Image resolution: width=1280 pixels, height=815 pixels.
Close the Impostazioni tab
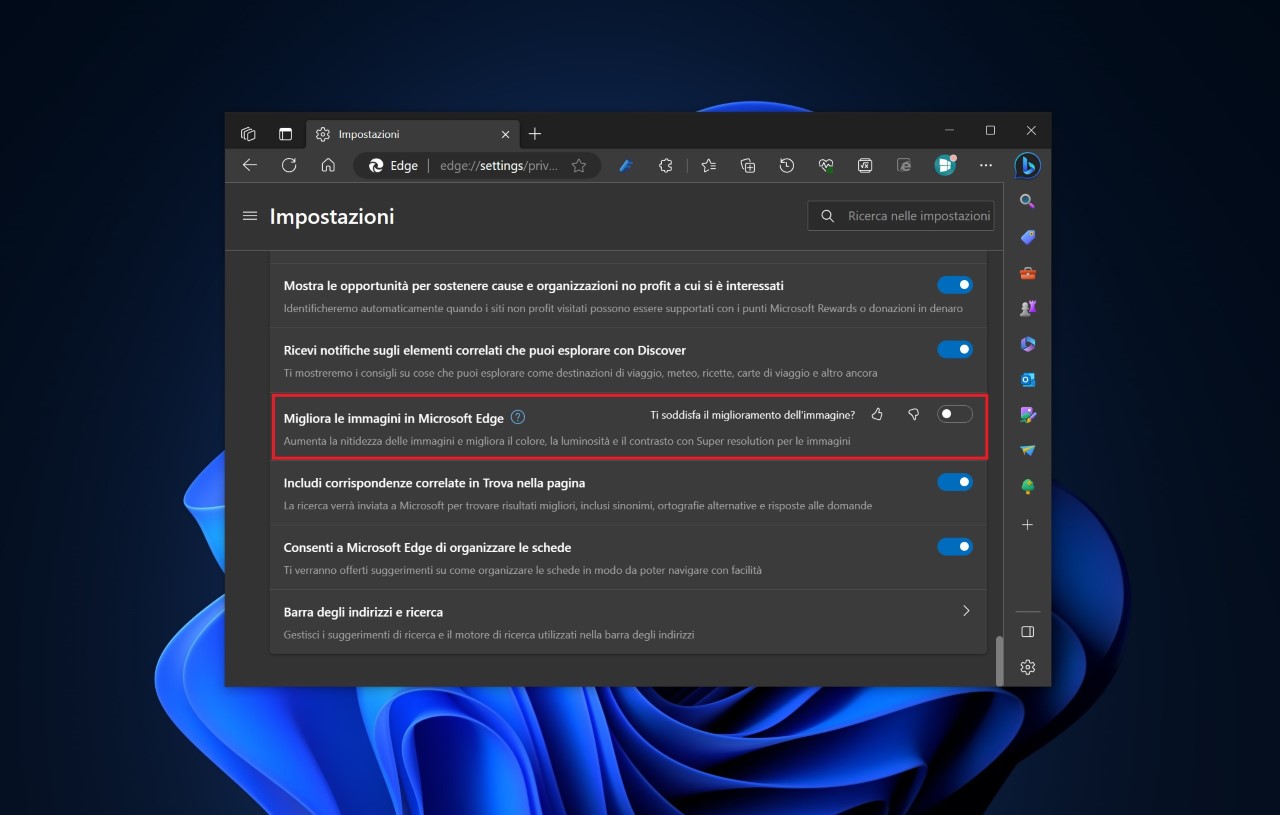505,134
